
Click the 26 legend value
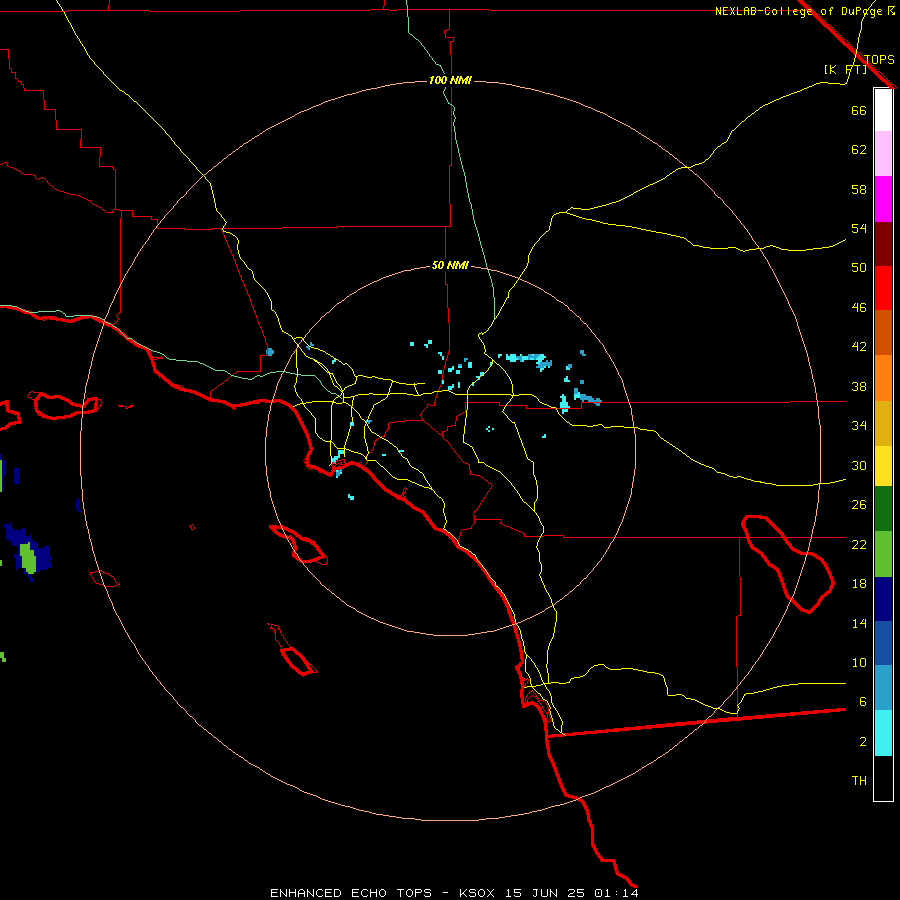tap(859, 505)
